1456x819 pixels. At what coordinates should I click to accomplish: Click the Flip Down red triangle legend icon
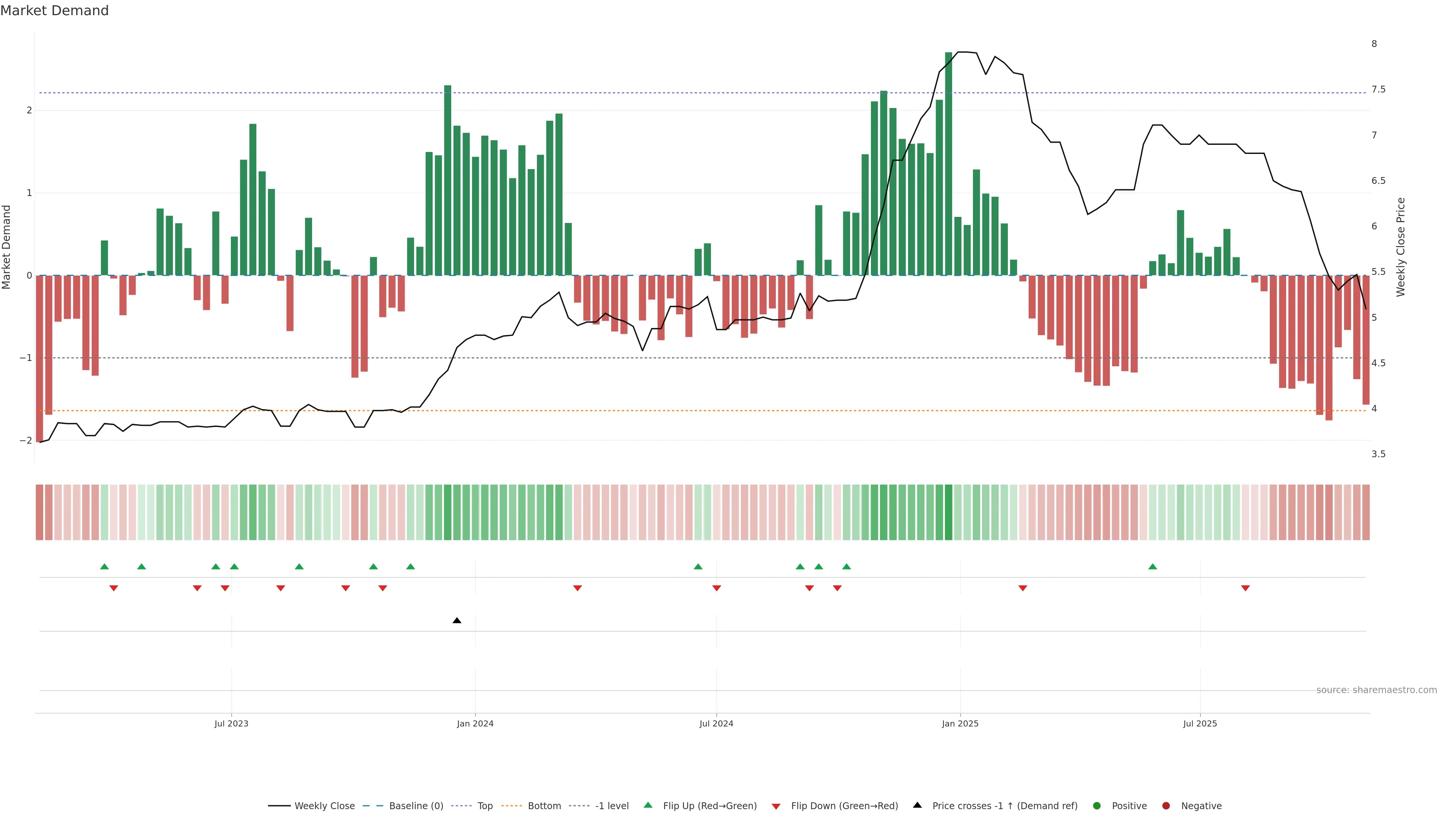776,806
